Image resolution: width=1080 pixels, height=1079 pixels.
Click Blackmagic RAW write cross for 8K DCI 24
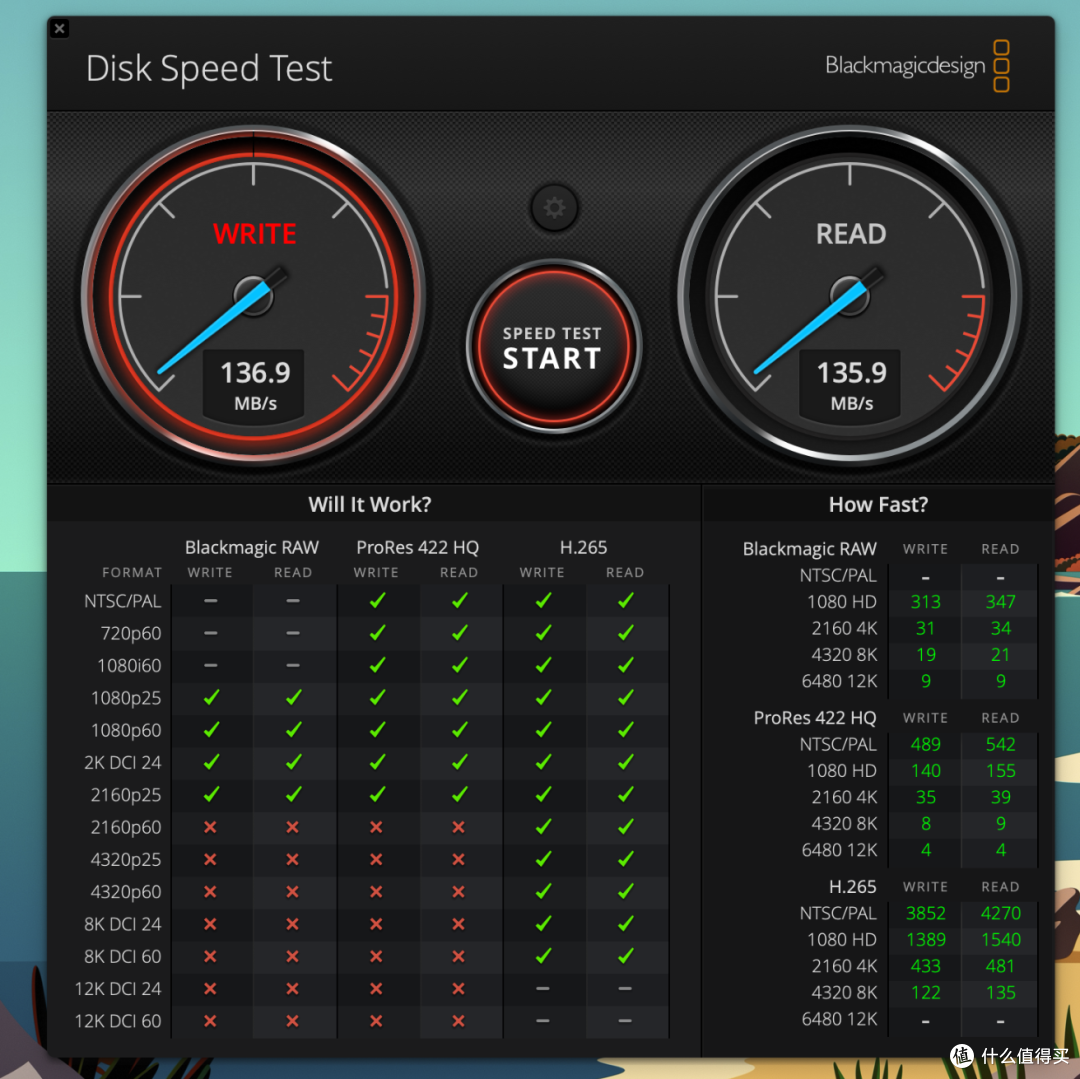210,924
